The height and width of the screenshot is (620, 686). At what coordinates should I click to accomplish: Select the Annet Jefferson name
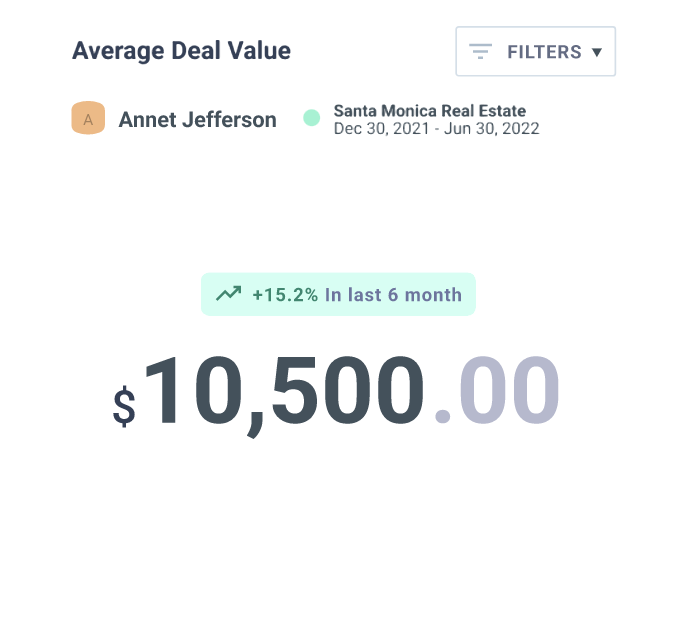(x=197, y=120)
